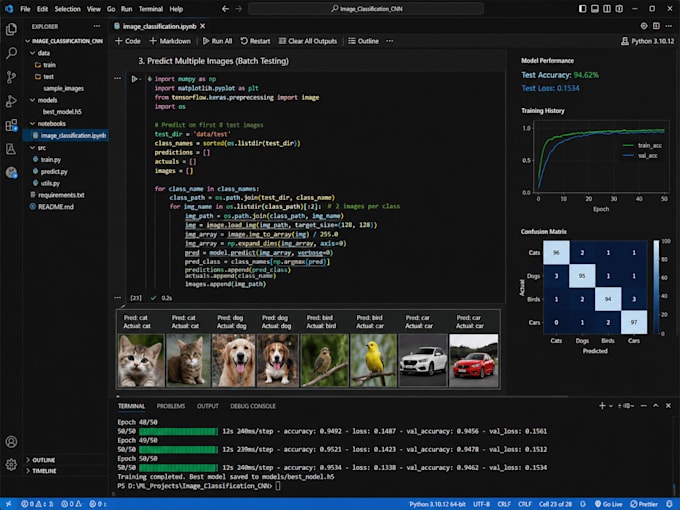
Task: Open requirements.txt file
Action: [61, 195]
